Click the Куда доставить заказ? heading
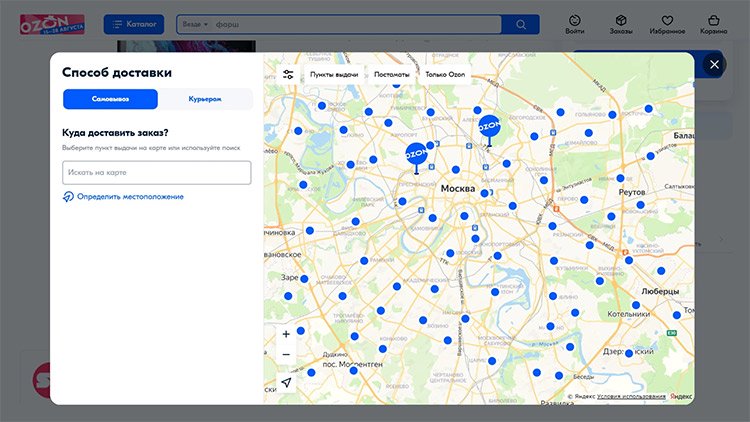Screen dimensions: 750x422 tap(115, 133)
